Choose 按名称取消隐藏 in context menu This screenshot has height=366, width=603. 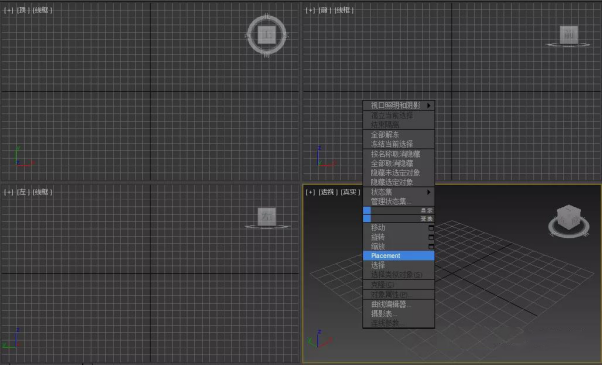pos(399,154)
